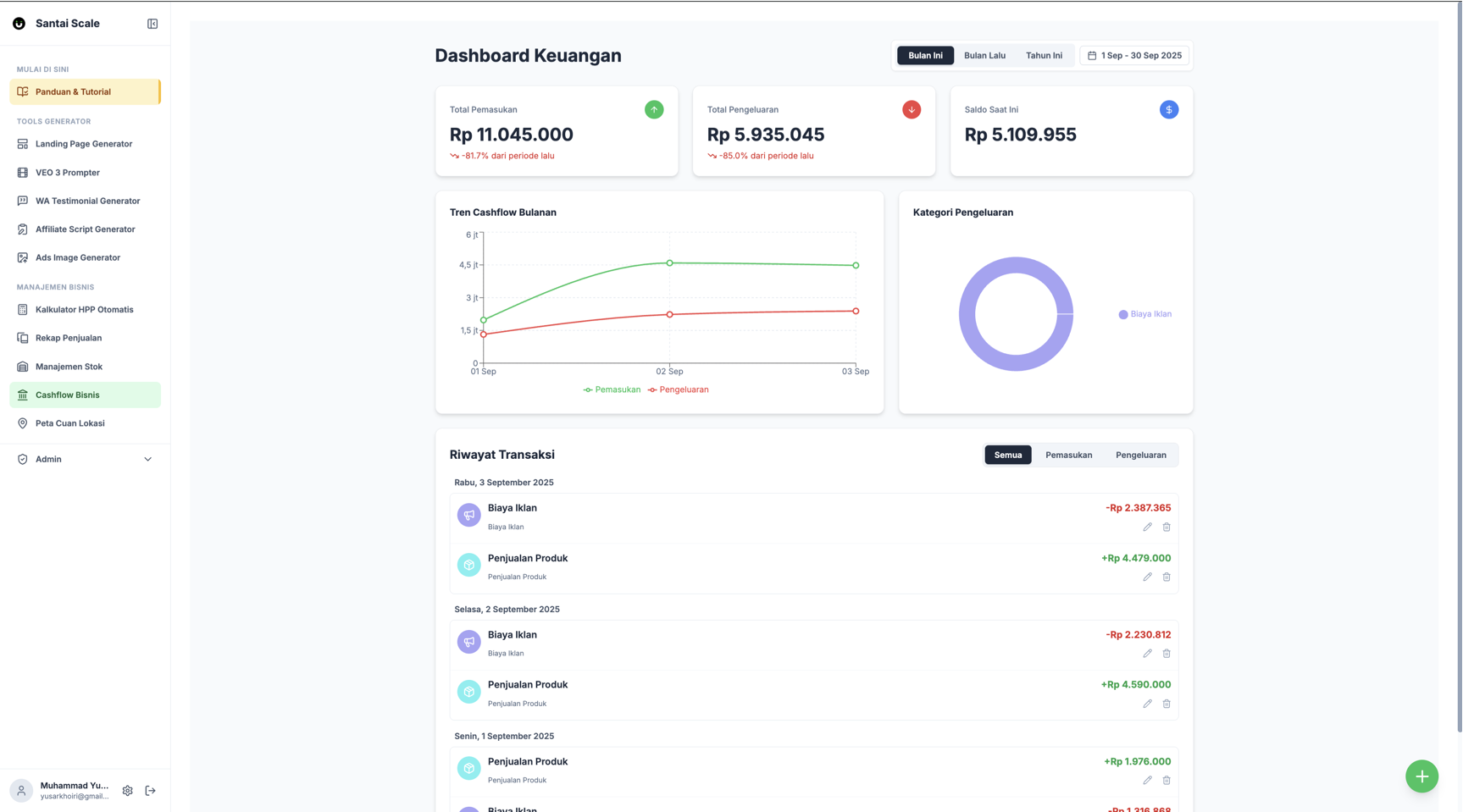The width and height of the screenshot is (1463, 812).
Task: Click the green floating add transaction button
Action: 1421,776
